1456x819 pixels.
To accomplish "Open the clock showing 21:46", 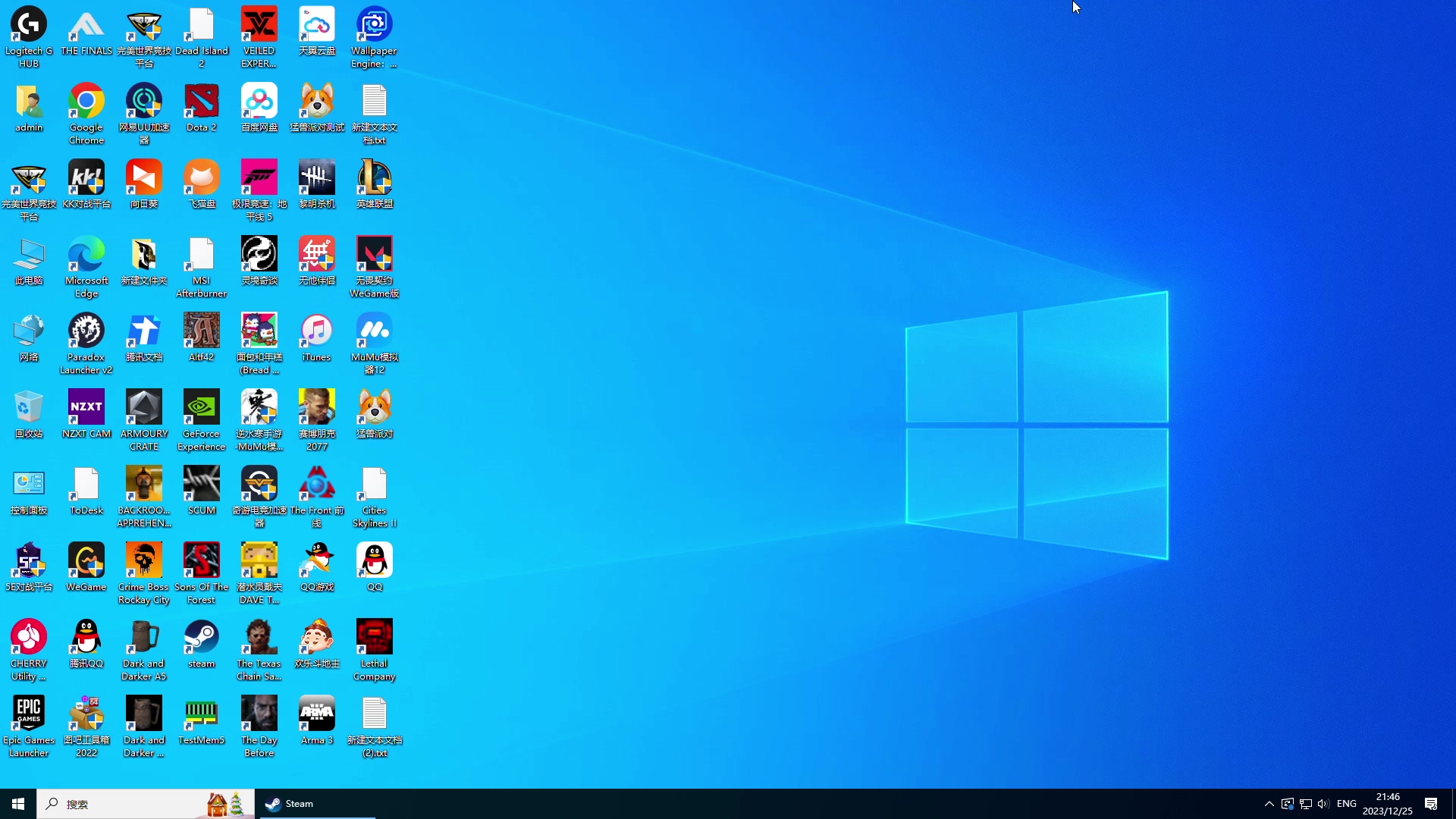I will (x=1388, y=804).
